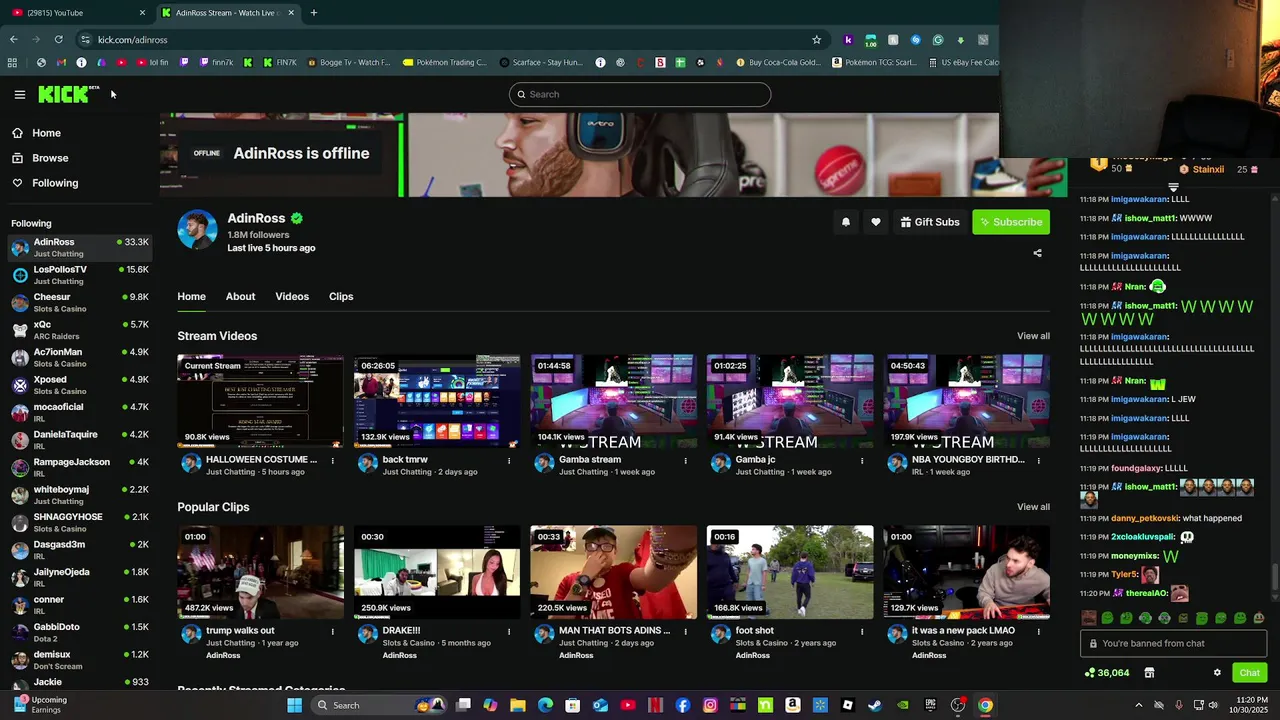This screenshot has height=720, width=1280.
Task: Toggle the follow heart for AdinRoss
Action: pyautogui.click(x=876, y=222)
